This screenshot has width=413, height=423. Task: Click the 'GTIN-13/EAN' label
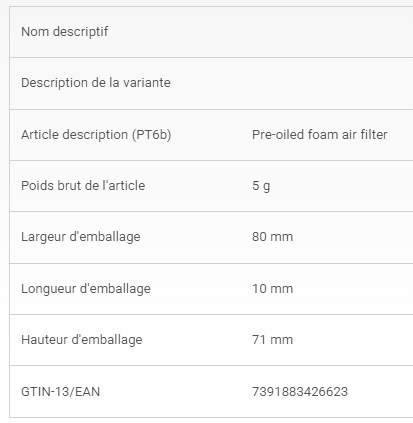click(x=60, y=392)
